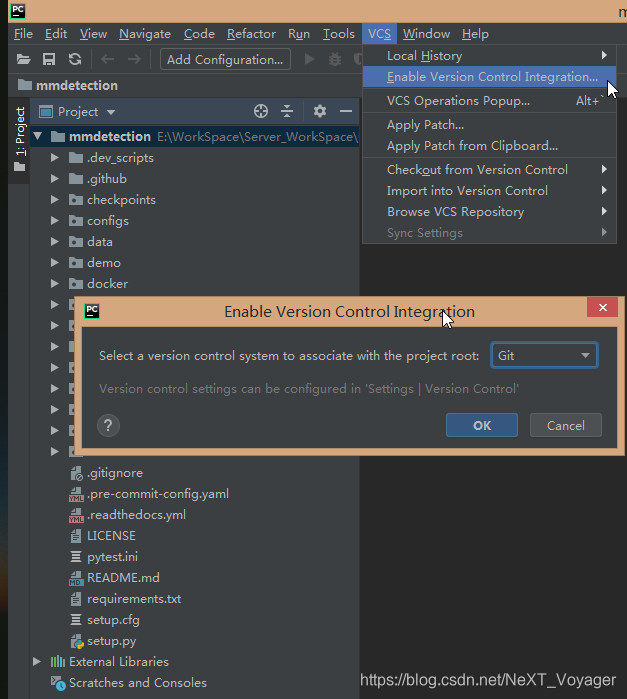Open Checkout from Version Control submenu

click(489, 169)
